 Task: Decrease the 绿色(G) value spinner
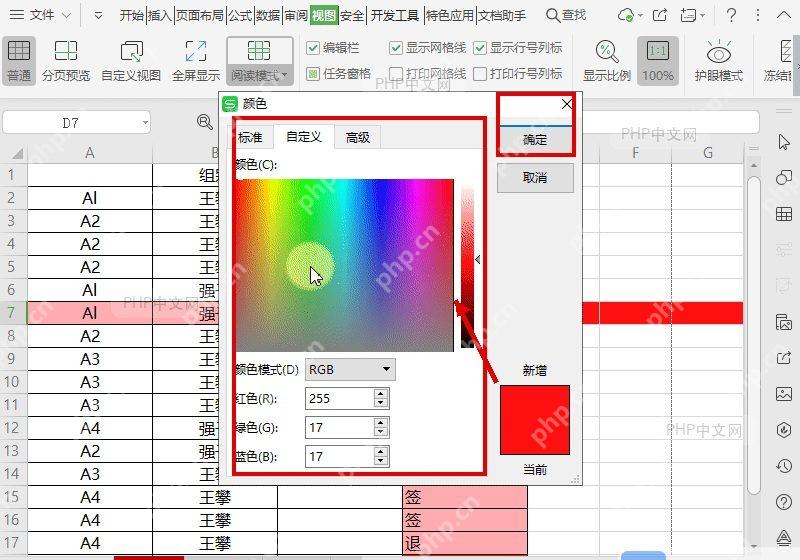tap(381, 432)
